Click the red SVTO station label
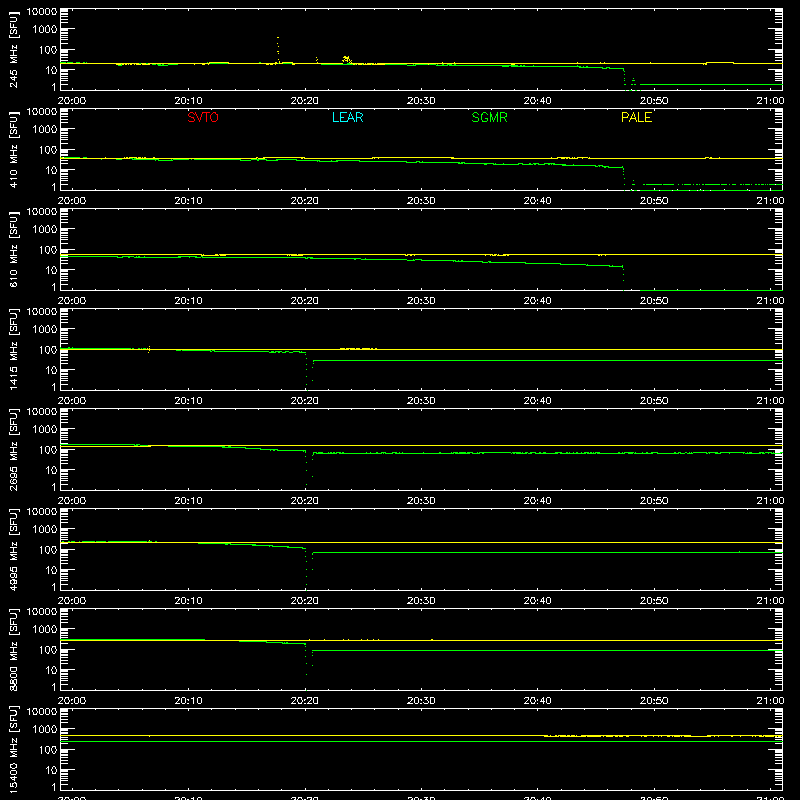Image resolution: width=800 pixels, height=800 pixels. pos(203,117)
